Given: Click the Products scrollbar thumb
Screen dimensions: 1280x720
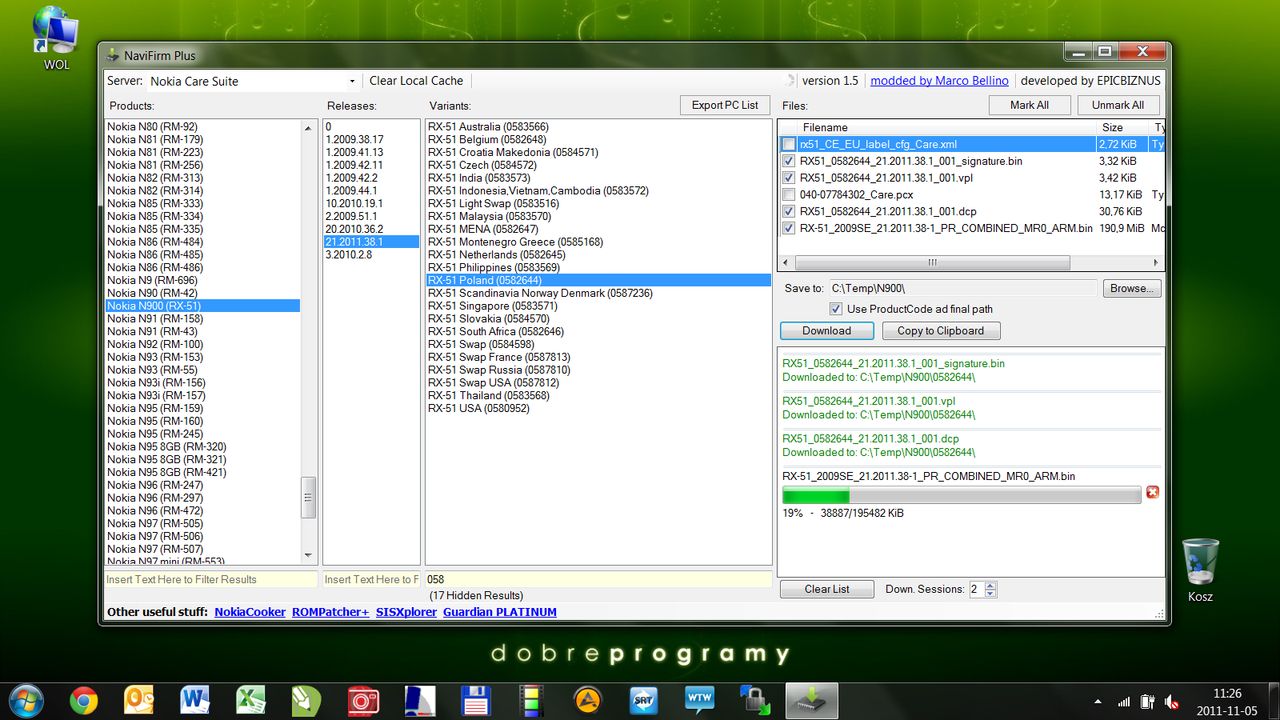Looking at the screenshot, I should point(309,497).
